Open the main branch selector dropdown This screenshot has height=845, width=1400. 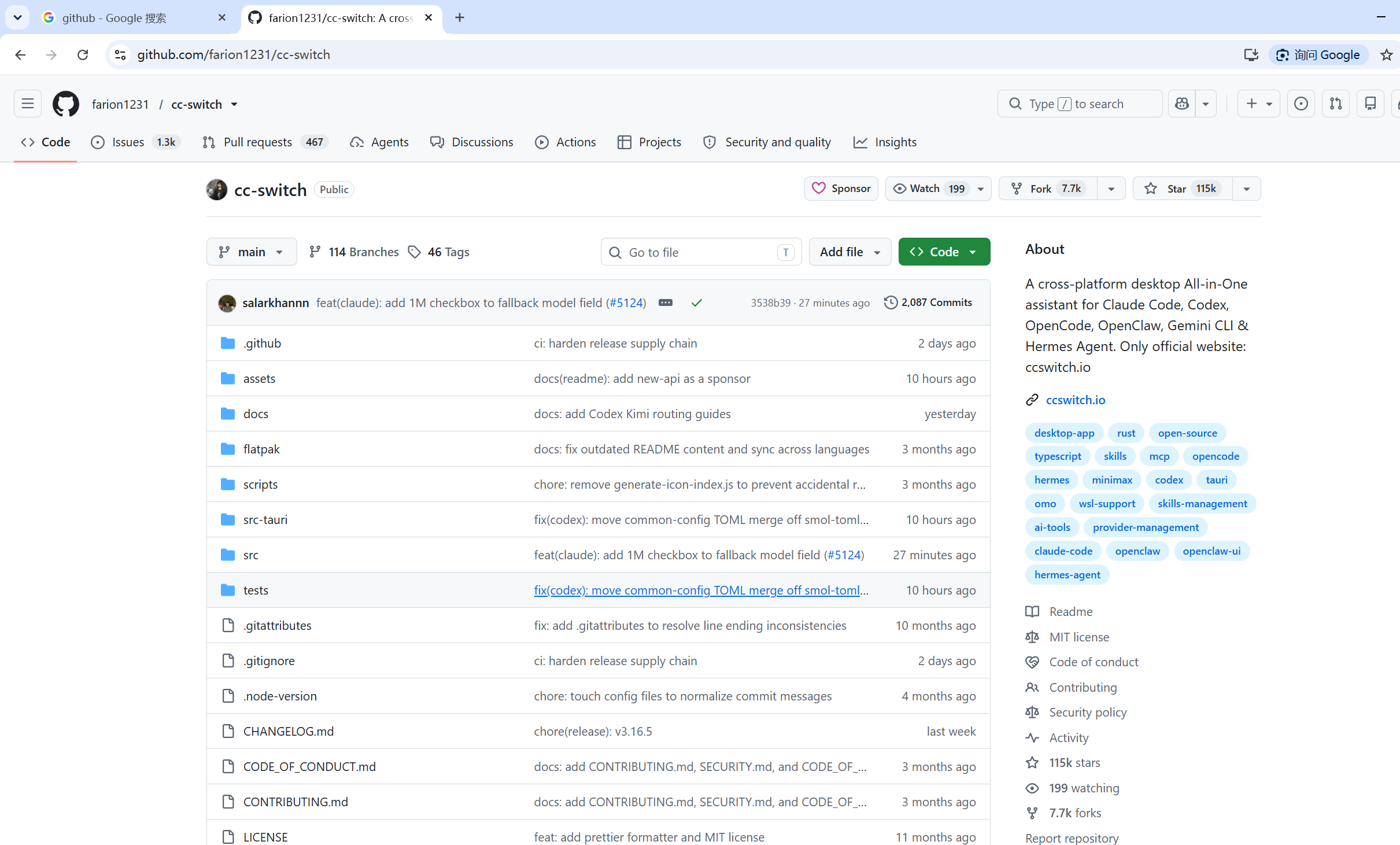pyautogui.click(x=252, y=252)
